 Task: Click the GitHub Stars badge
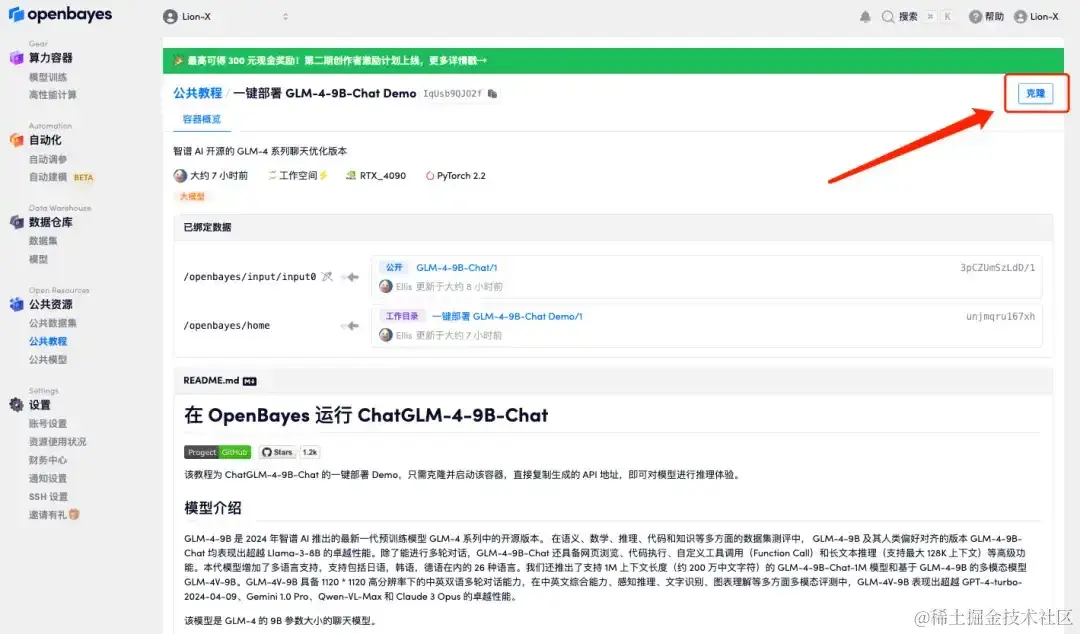click(x=277, y=452)
